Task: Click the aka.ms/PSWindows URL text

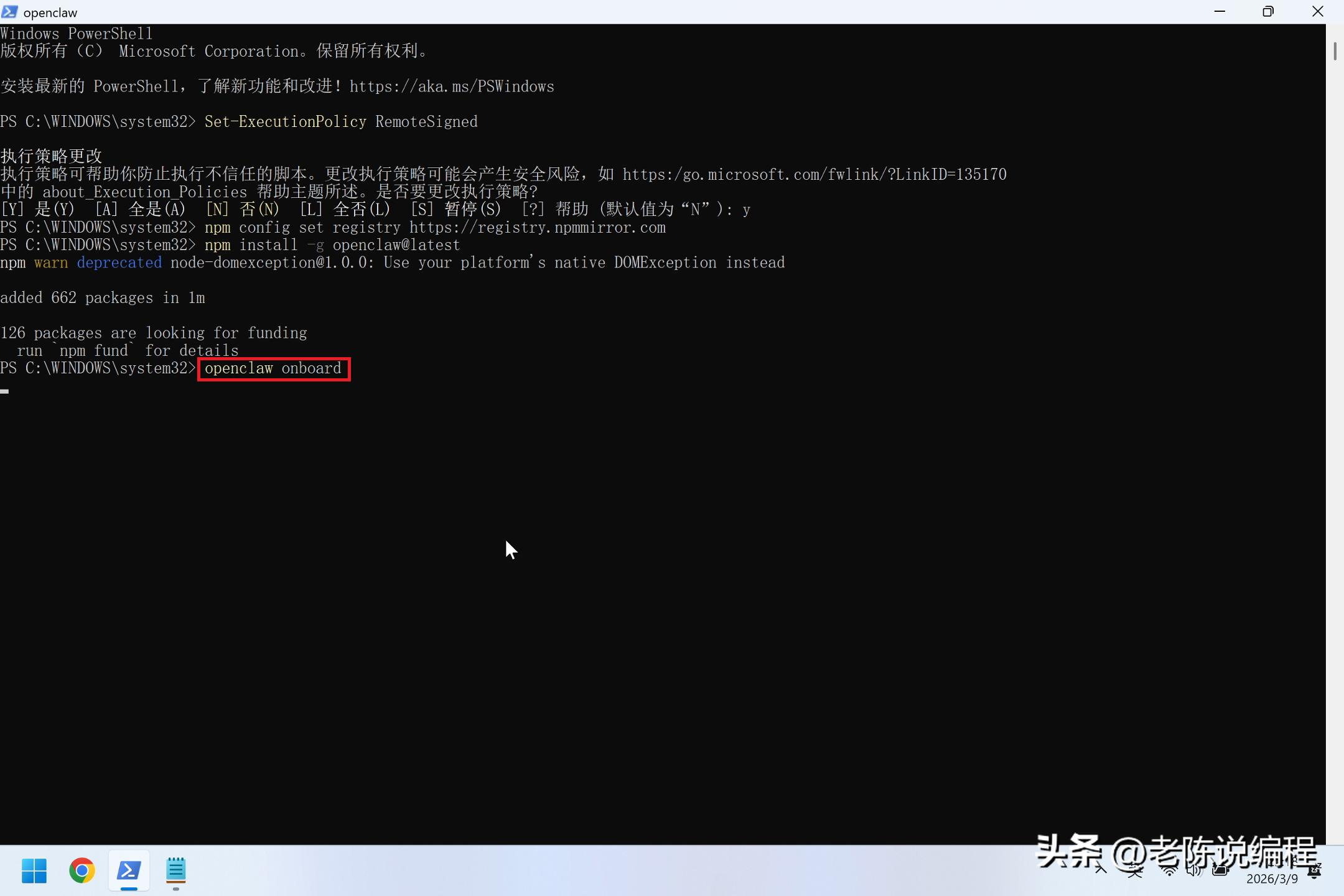Action: 452,86
